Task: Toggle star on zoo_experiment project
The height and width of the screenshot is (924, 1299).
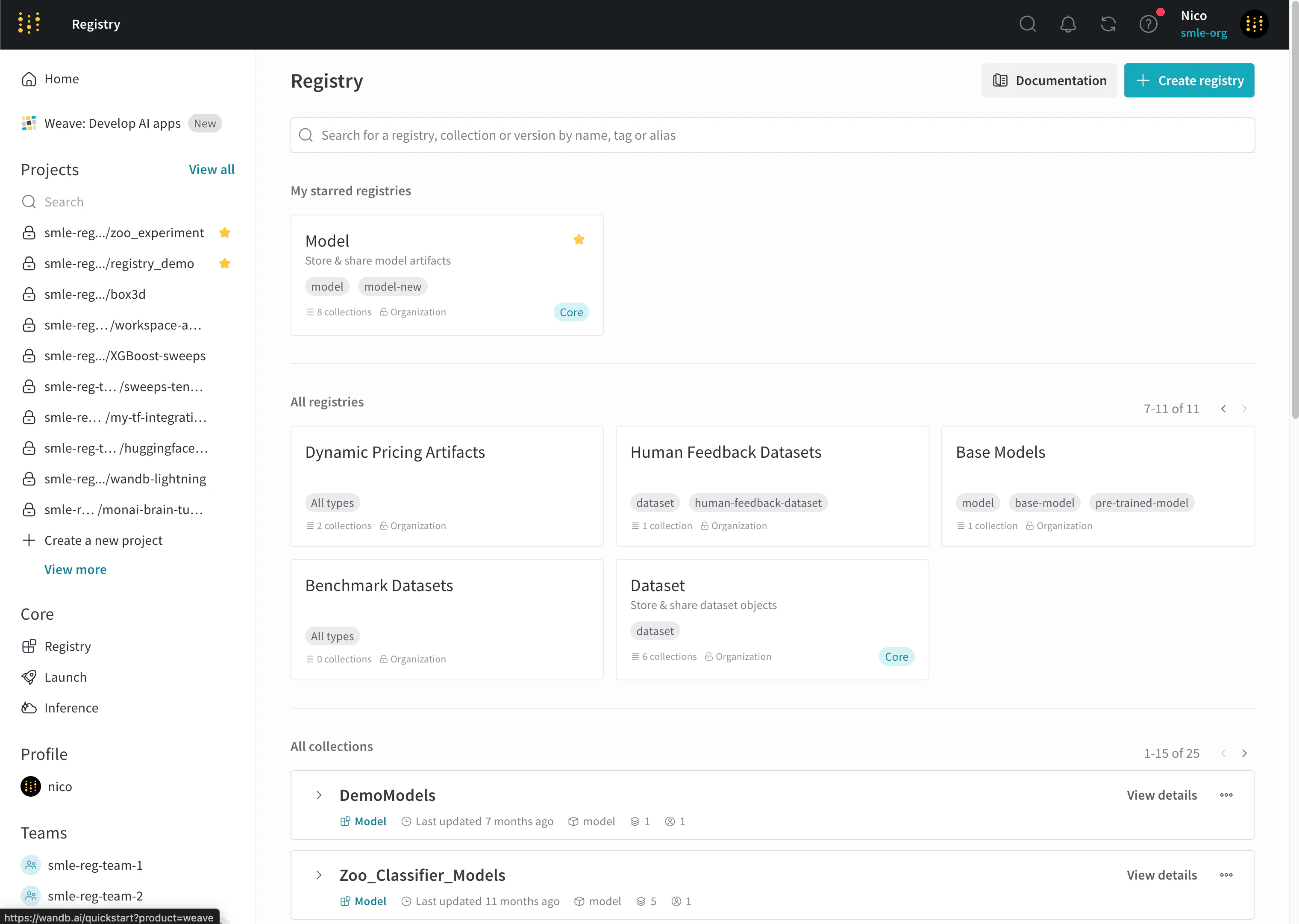Action: click(x=225, y=232)
